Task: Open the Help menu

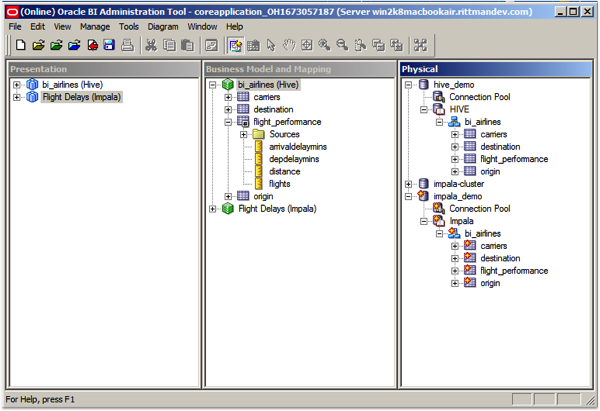Action: 234,27
